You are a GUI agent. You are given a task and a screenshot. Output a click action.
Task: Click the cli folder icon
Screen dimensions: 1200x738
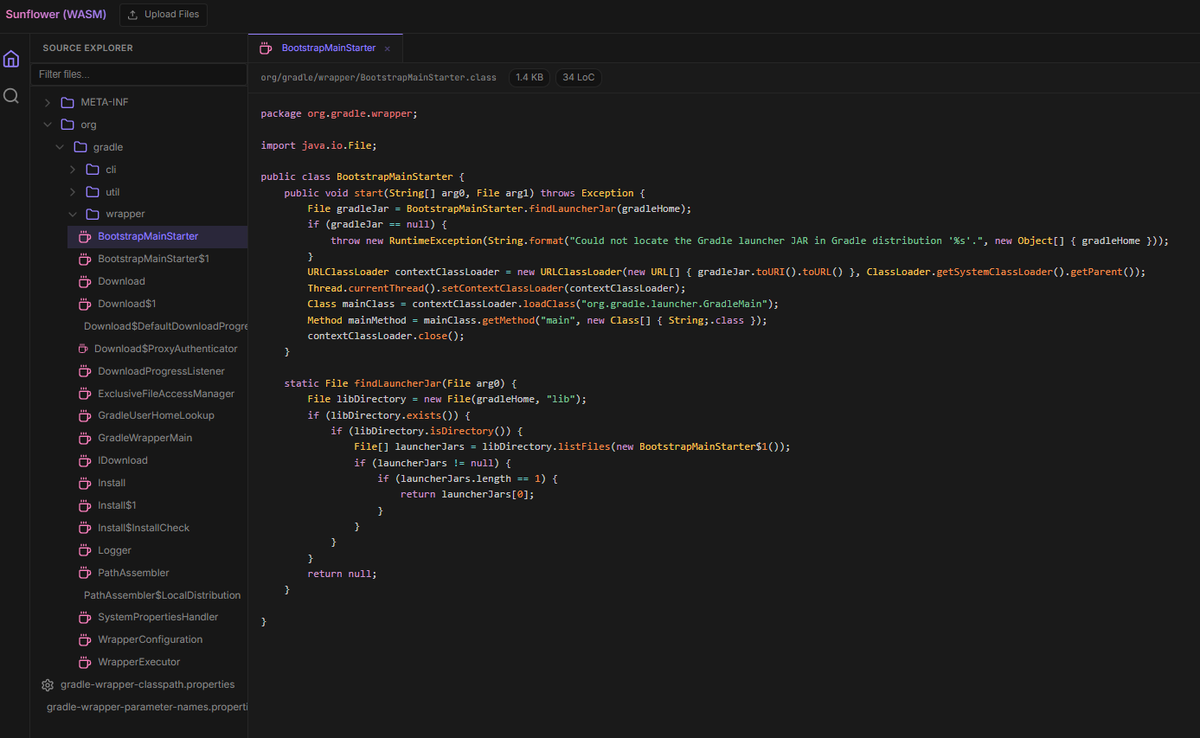pyautogui.click(x=93, y=169)
